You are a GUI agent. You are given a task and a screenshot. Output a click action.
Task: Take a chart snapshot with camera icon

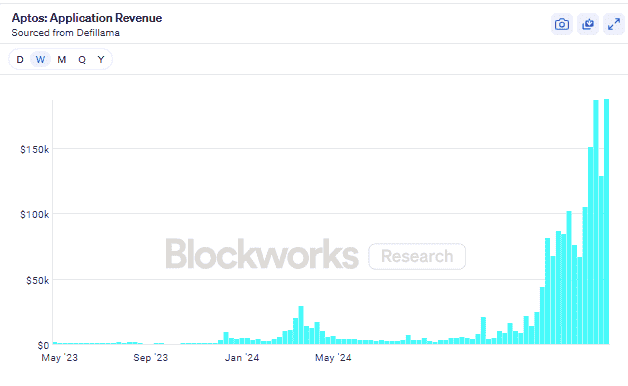tap(562, 24)
